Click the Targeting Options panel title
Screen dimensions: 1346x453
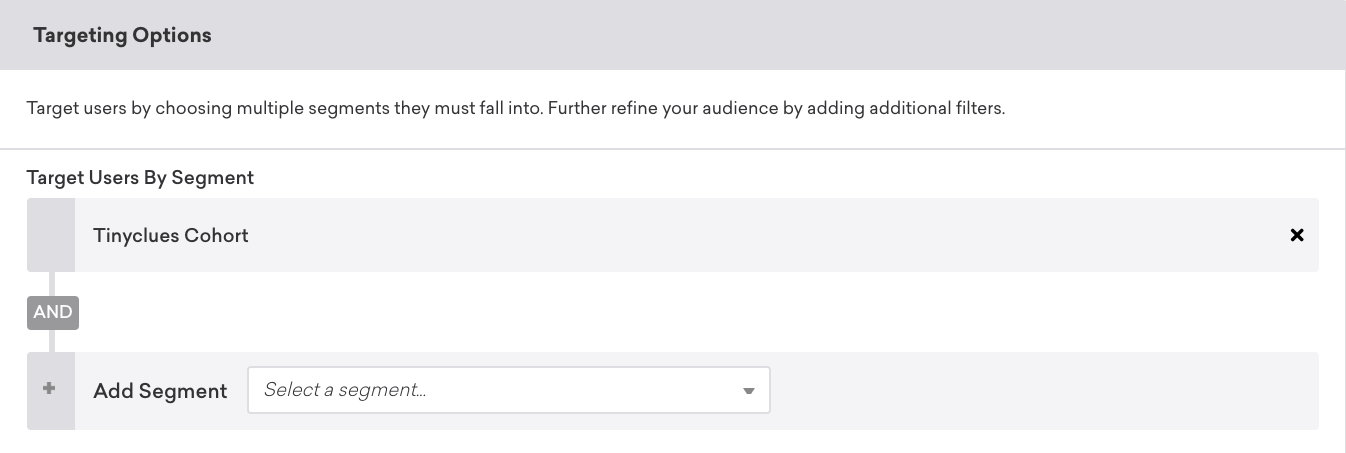(122, 35)
